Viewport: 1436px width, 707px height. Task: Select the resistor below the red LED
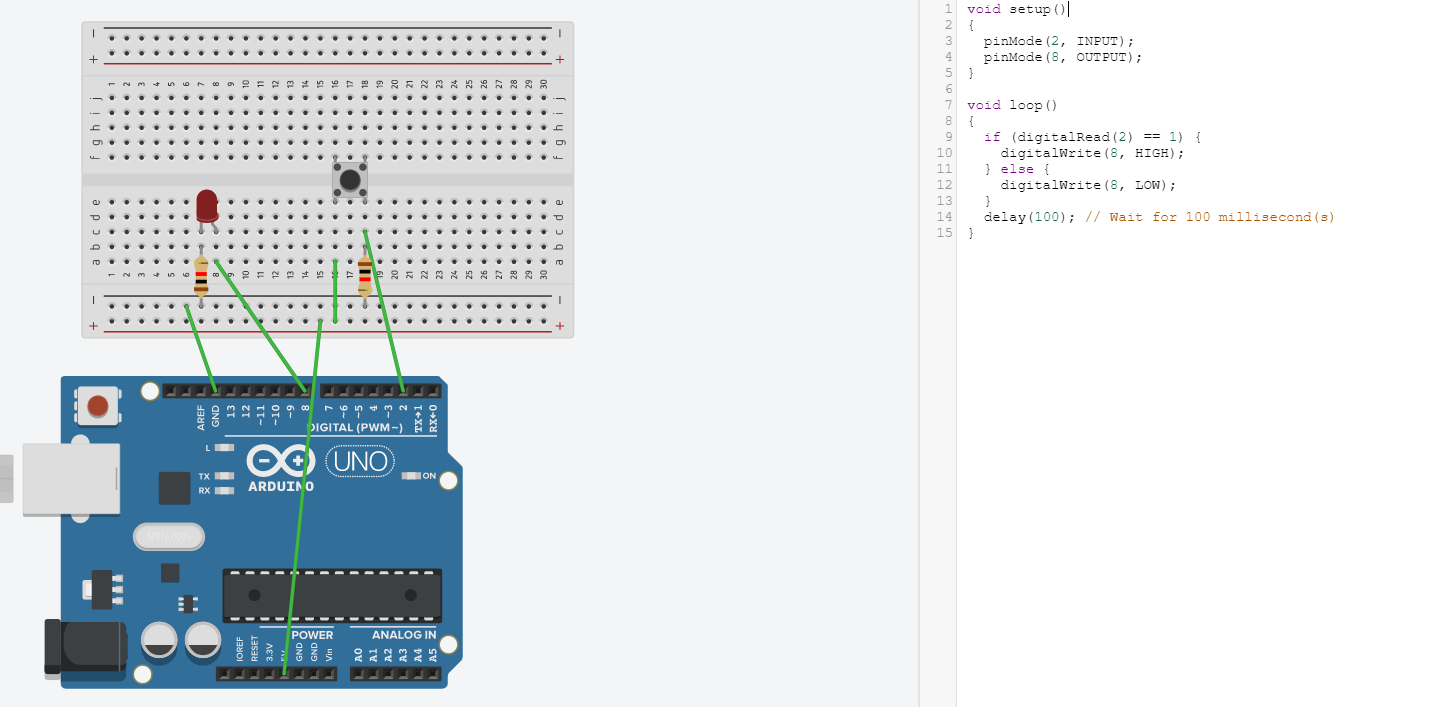pos(201,275)
